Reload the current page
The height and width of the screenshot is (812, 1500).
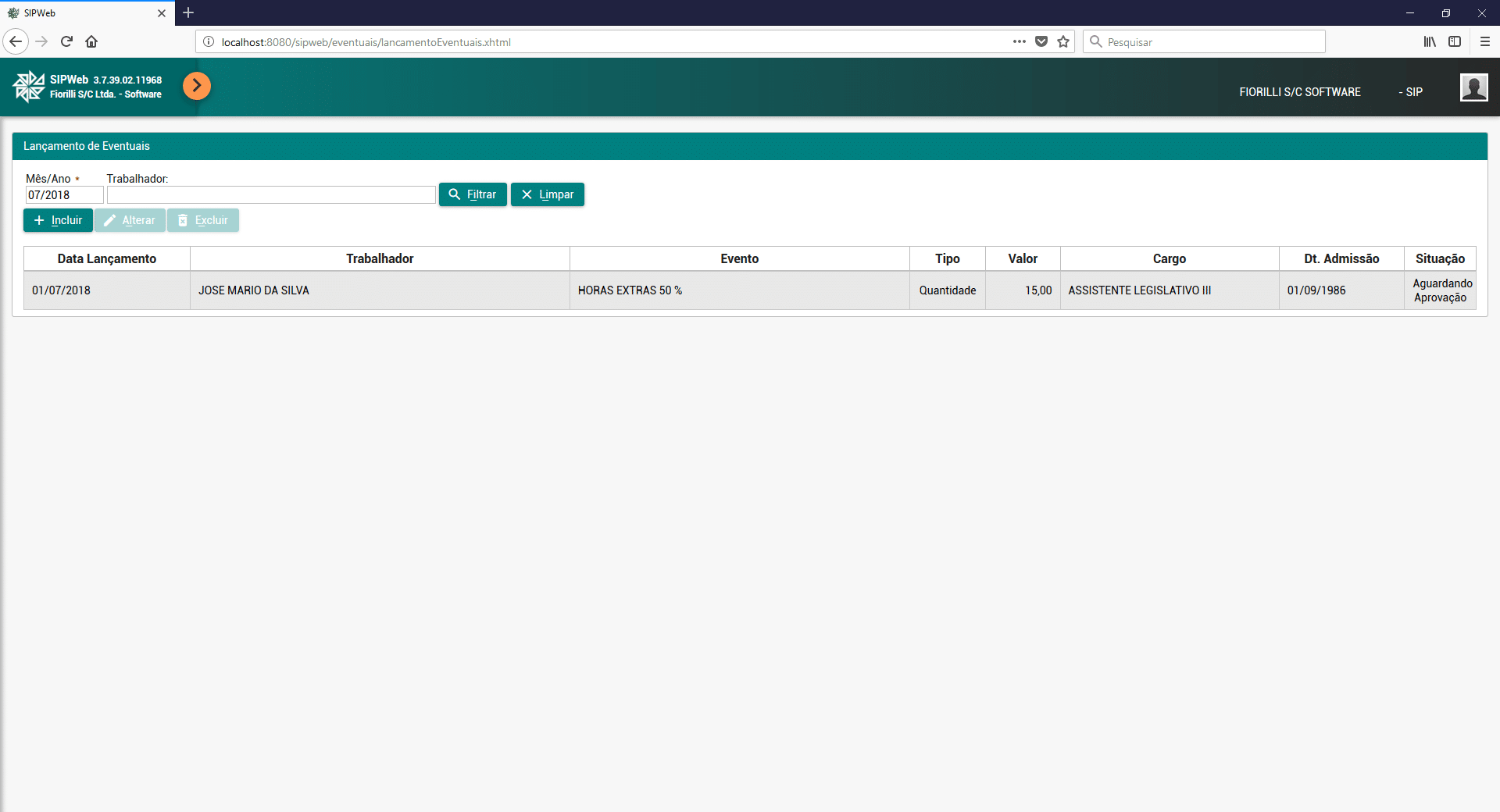[x=66, y=41]
